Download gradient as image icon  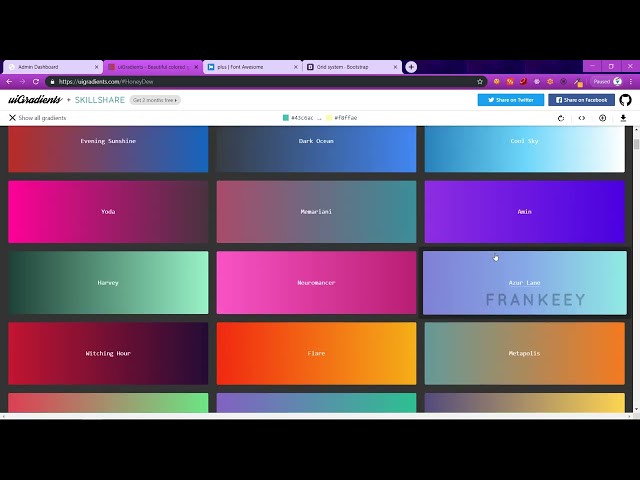pyautogui.click(x=623, y=118)
